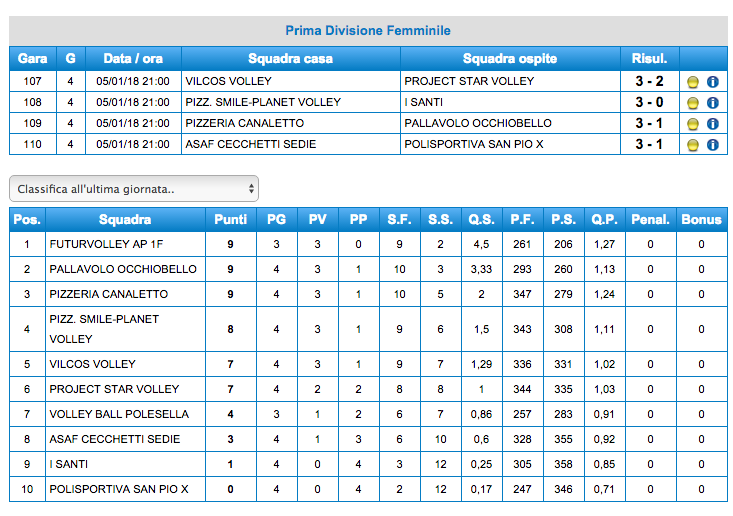This screenshot has width=733, height=516.
Task: Select the 3 - 1 result for PIZZERIA CANALETTO match
Action: (x=649, y=123)
